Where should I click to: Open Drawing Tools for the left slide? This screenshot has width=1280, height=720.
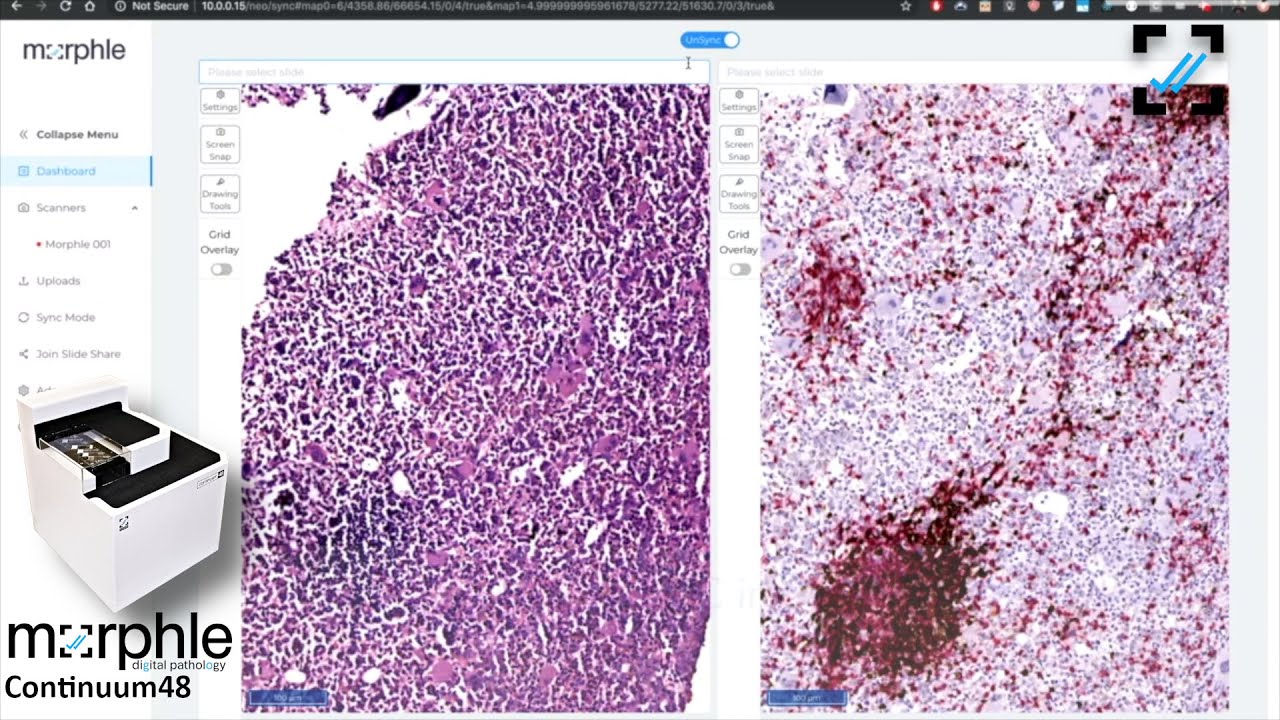tap(220, 194)
